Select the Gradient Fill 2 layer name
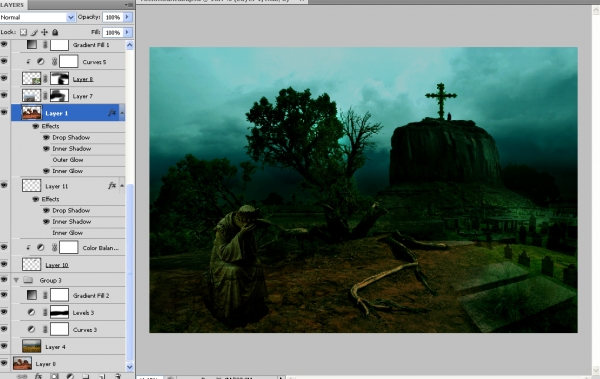Image resolution: width=600 pixels, height=379 pixels. (91, 296)
